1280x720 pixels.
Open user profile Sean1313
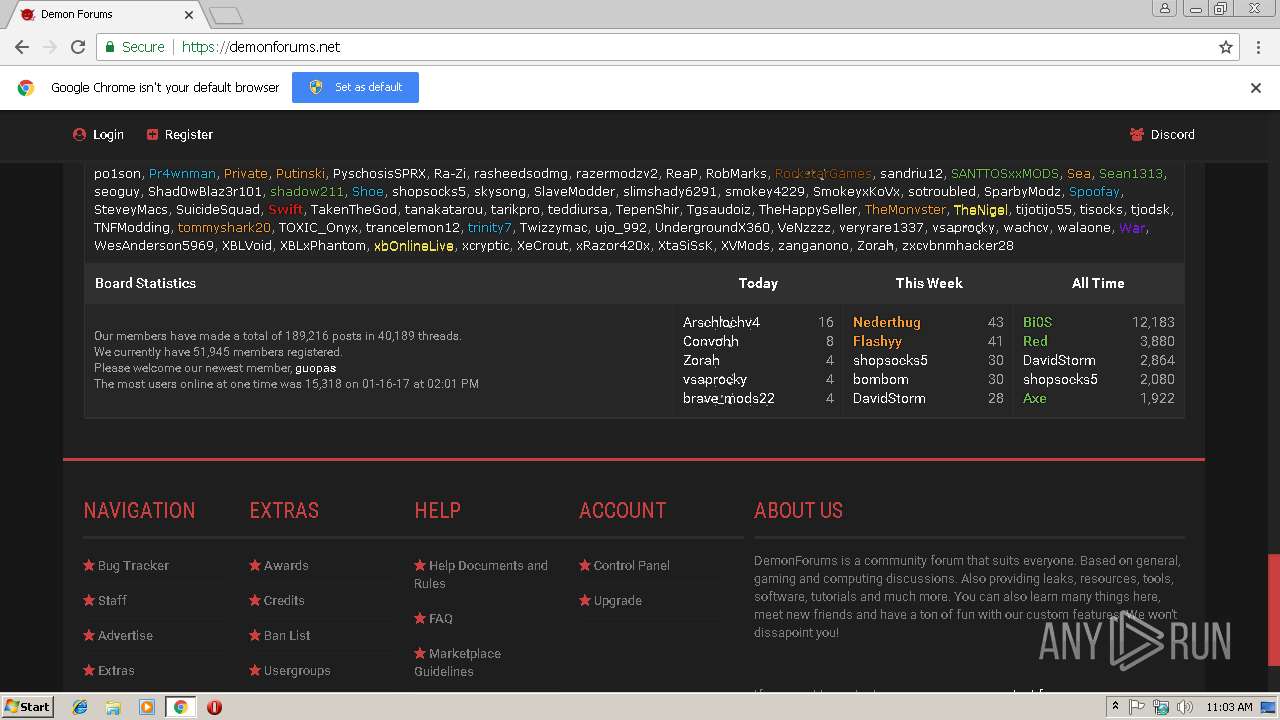point(1131,174)
